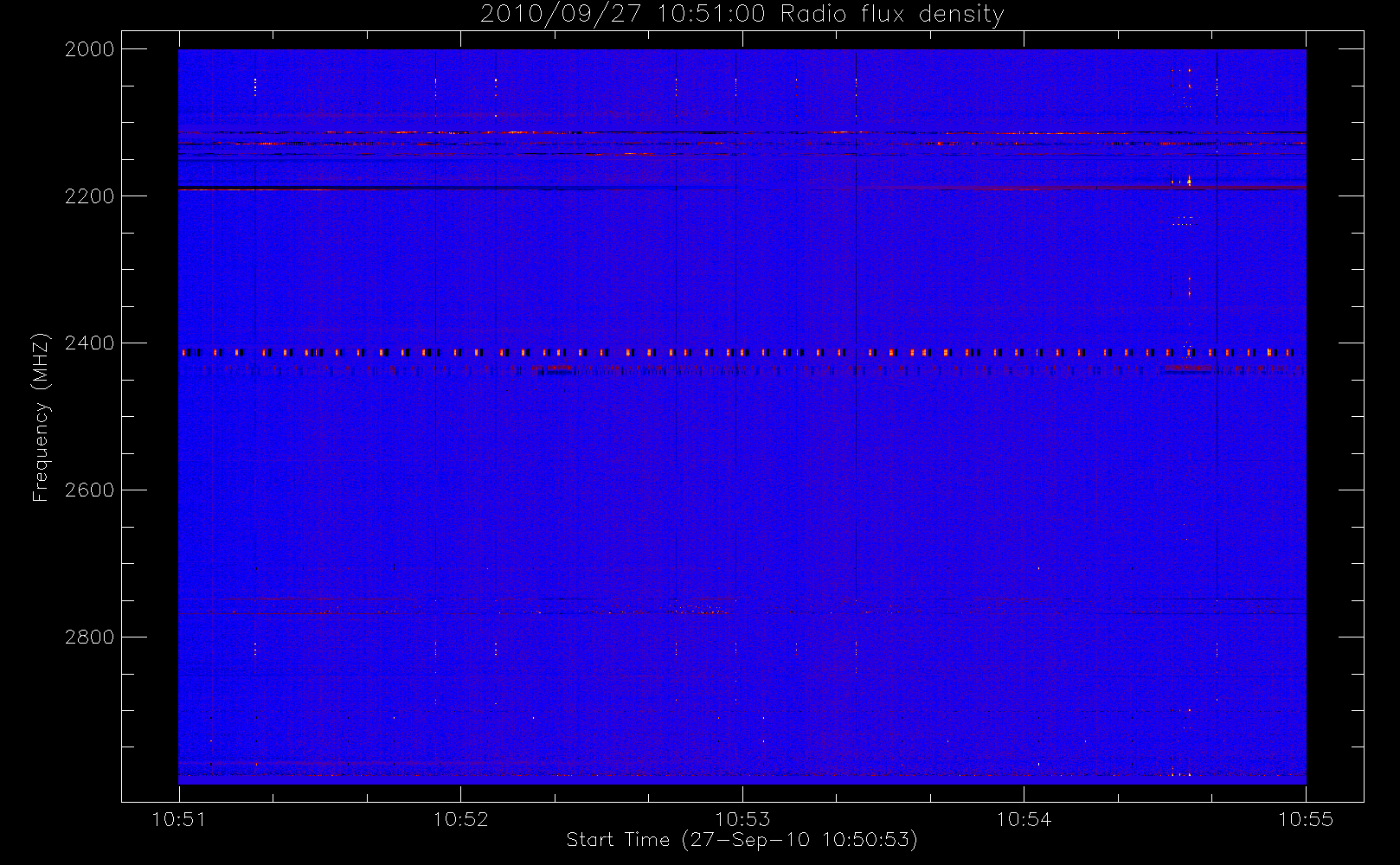Click the 2000 frequency tick label
This screenshot has height=865, width=1400.
[x=89, y=49]
